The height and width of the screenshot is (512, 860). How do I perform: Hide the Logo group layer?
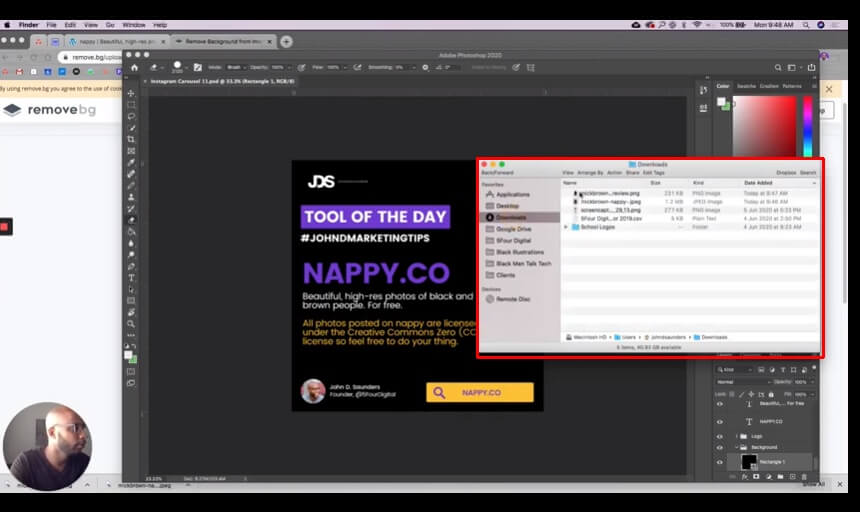[720, 436]
